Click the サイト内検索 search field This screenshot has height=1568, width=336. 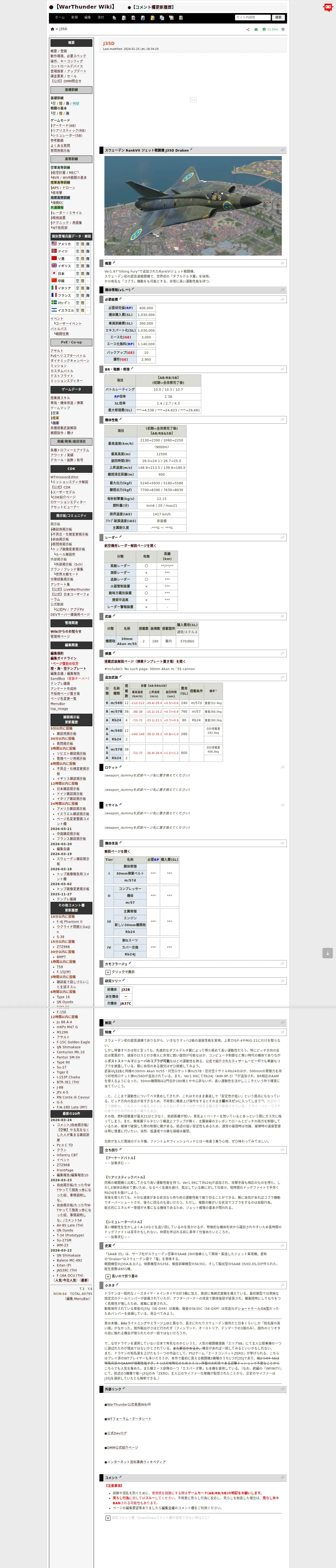[x=253, y=18]
